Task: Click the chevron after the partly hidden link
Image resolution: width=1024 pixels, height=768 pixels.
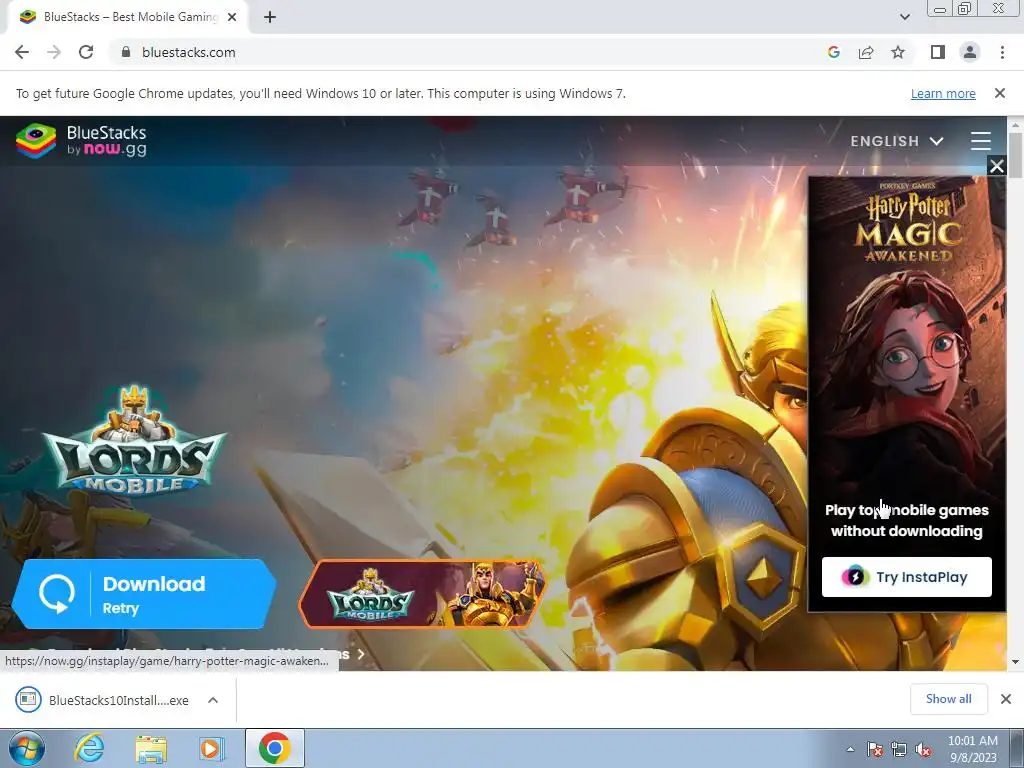Action: (x=360, y=654)
